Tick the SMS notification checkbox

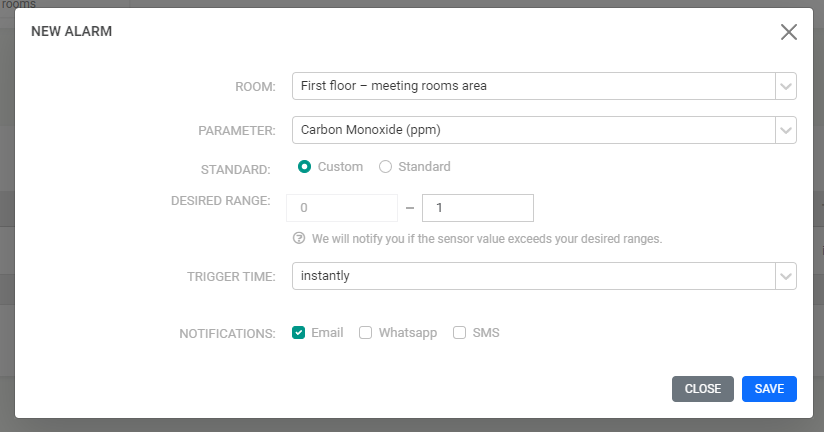(460, 333)
